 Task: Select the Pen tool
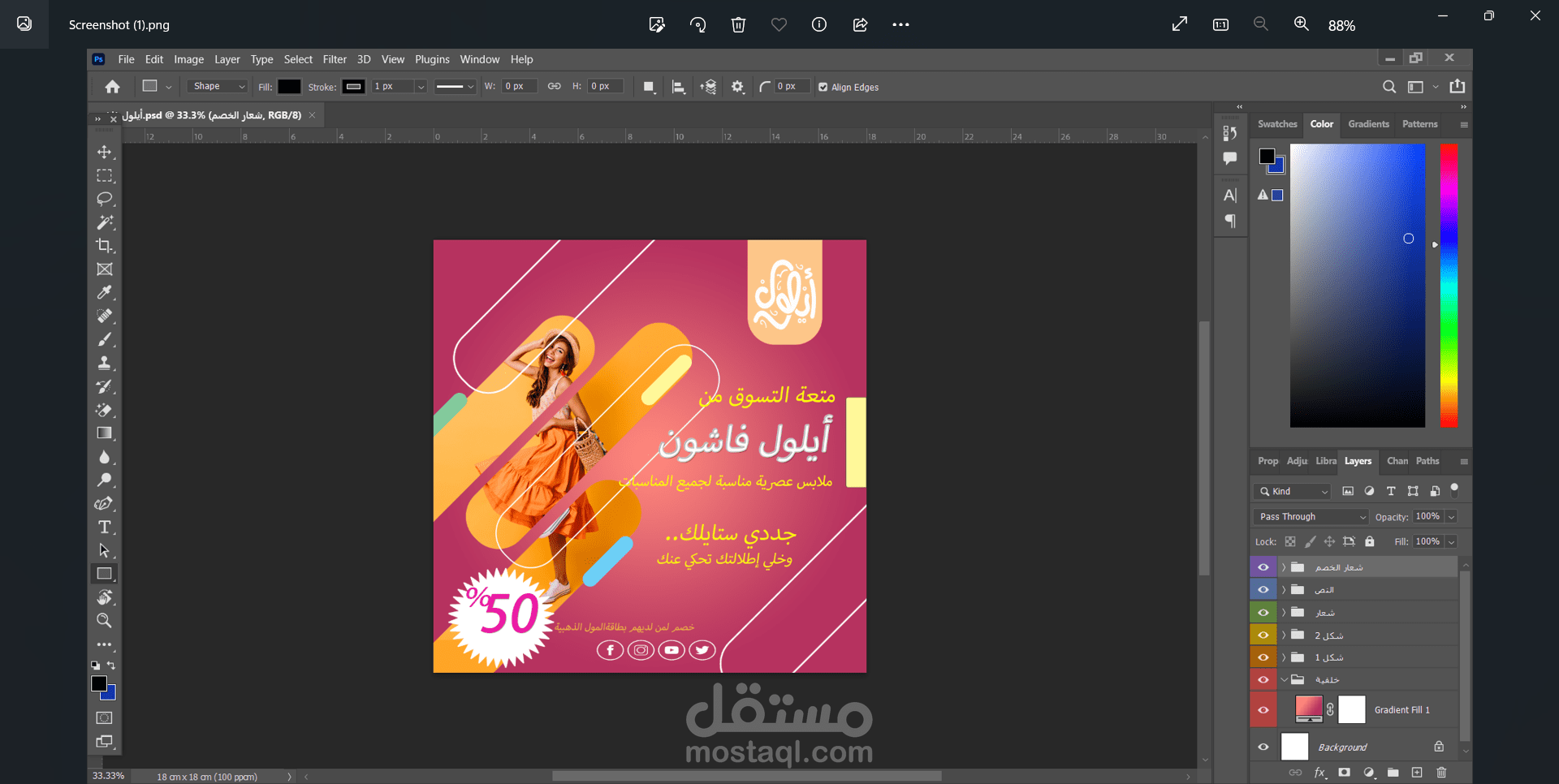point(105,504)
